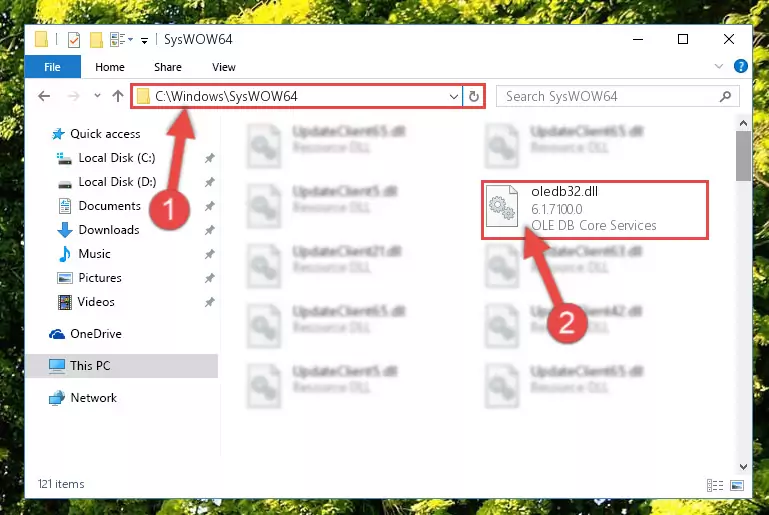Refresh the SysWOW64 folder view
The image size is (769, 515).
pyautogui.click(x=473, y=96)
